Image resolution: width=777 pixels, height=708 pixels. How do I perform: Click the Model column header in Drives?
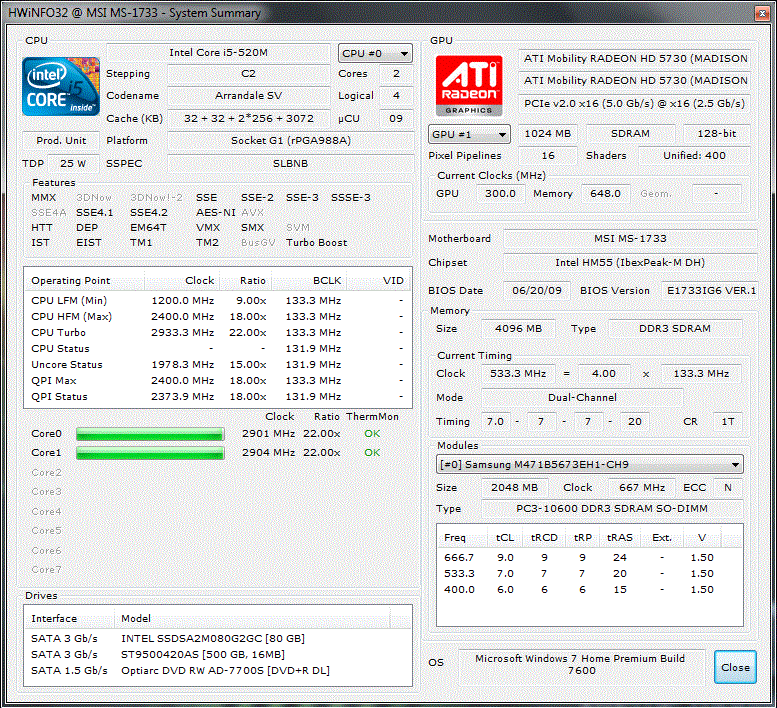tap(252, 618)
